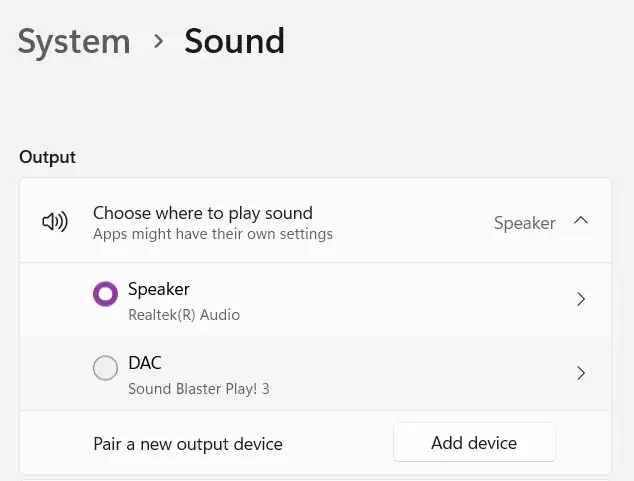This screenshot has height=481, width=634.
Task: Go back to System in breadcrumb
Action: tap(74, 41)
